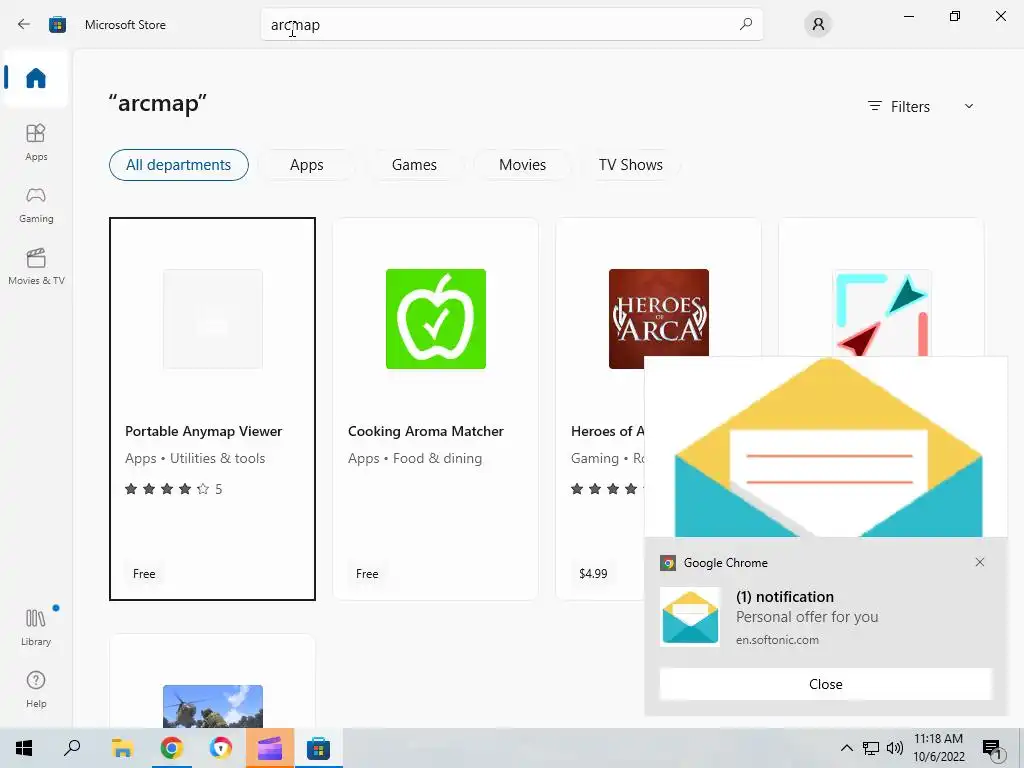Show hidden system tray icons

pyautogui.click(x=846, y=748)
